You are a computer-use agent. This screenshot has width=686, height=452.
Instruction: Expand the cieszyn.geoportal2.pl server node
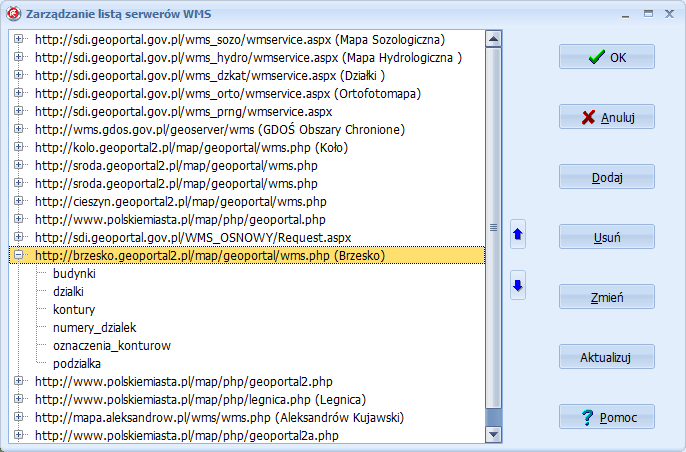coord(18,201)
